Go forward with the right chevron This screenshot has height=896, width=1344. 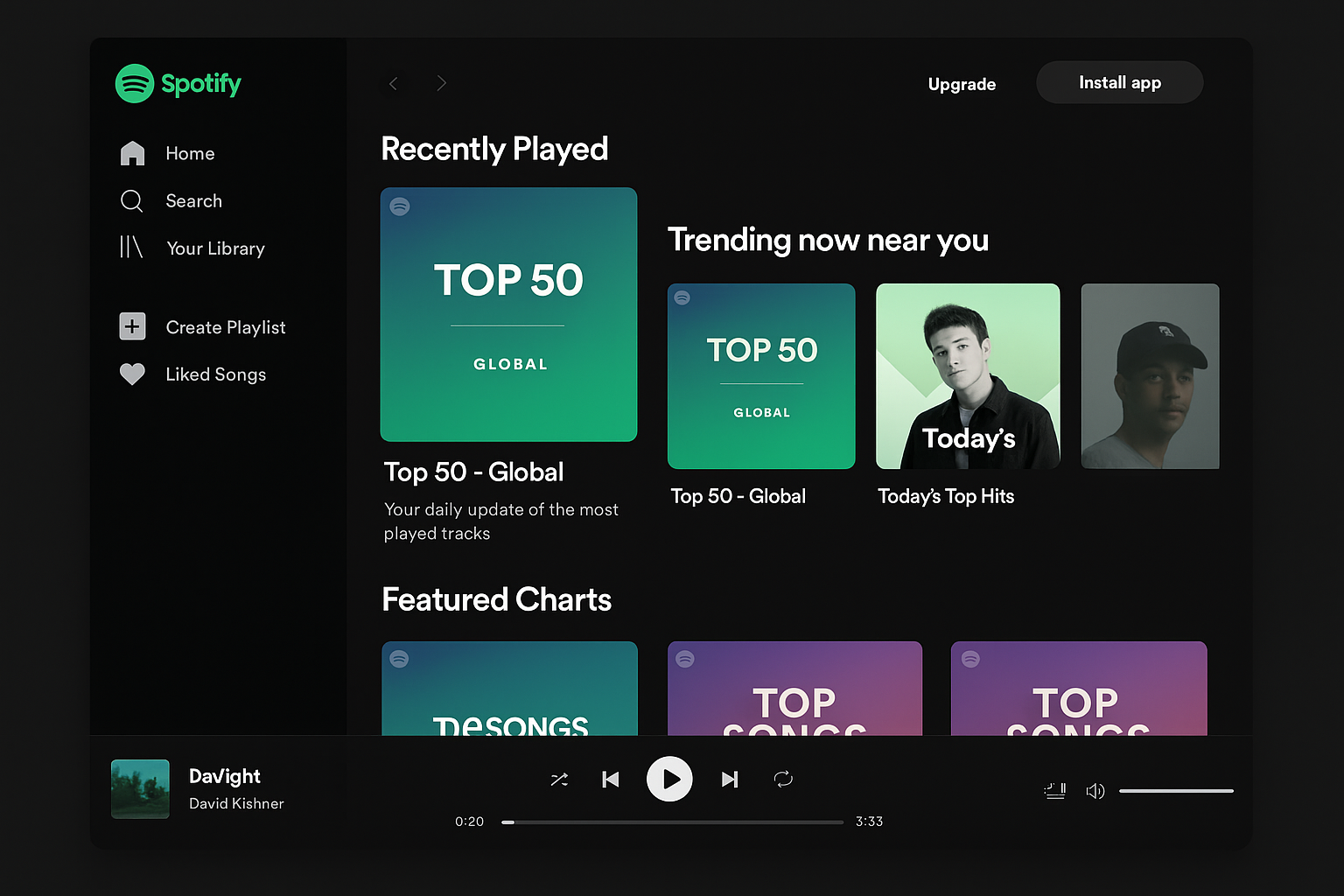coord(441,83)
